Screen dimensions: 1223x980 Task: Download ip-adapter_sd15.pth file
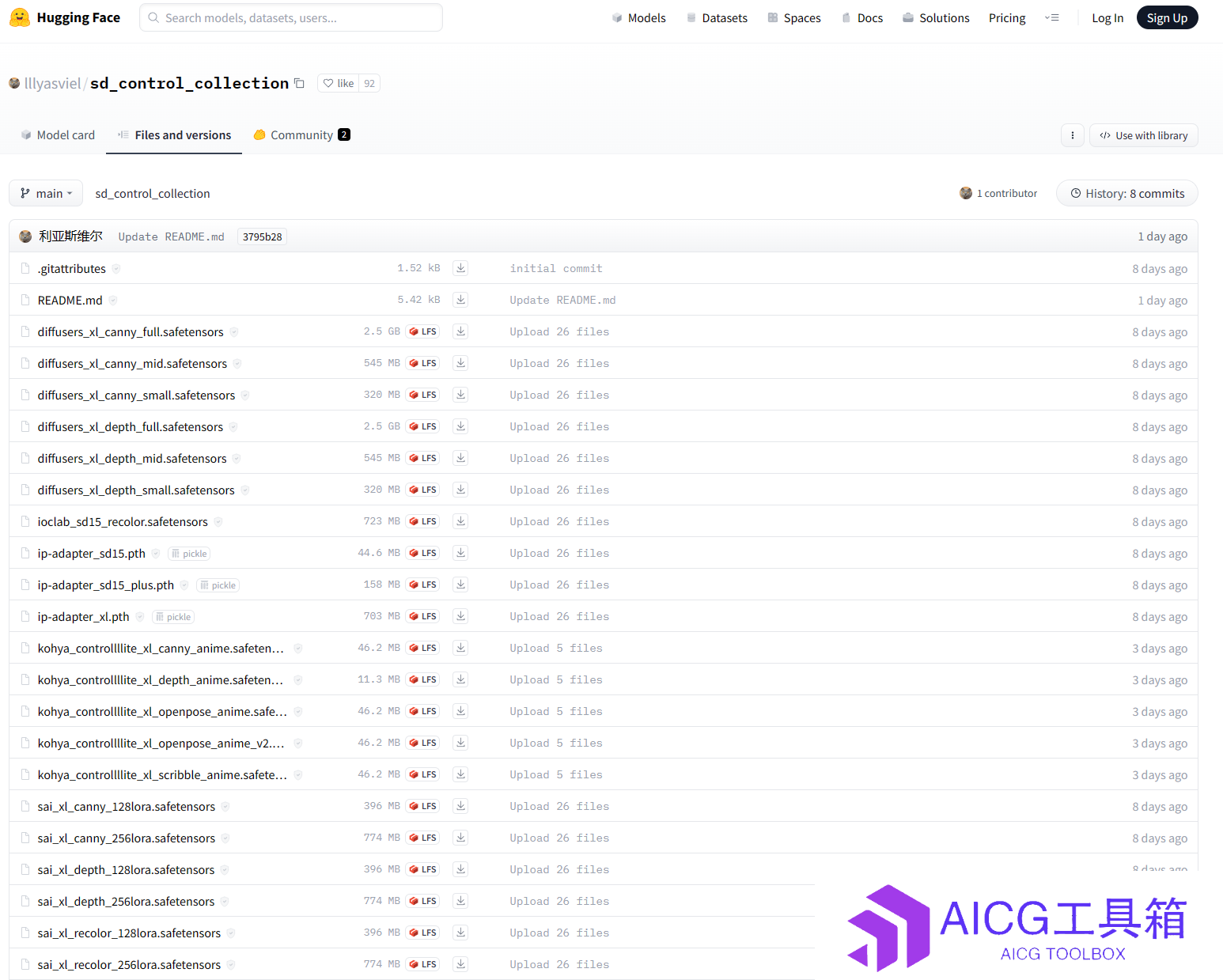(x=460, y=553)
